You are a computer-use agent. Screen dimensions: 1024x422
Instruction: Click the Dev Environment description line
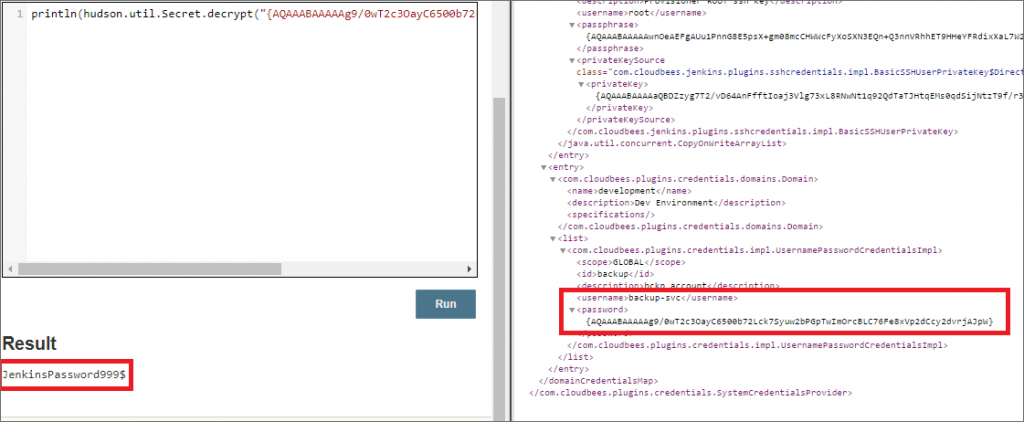[676, 203]
